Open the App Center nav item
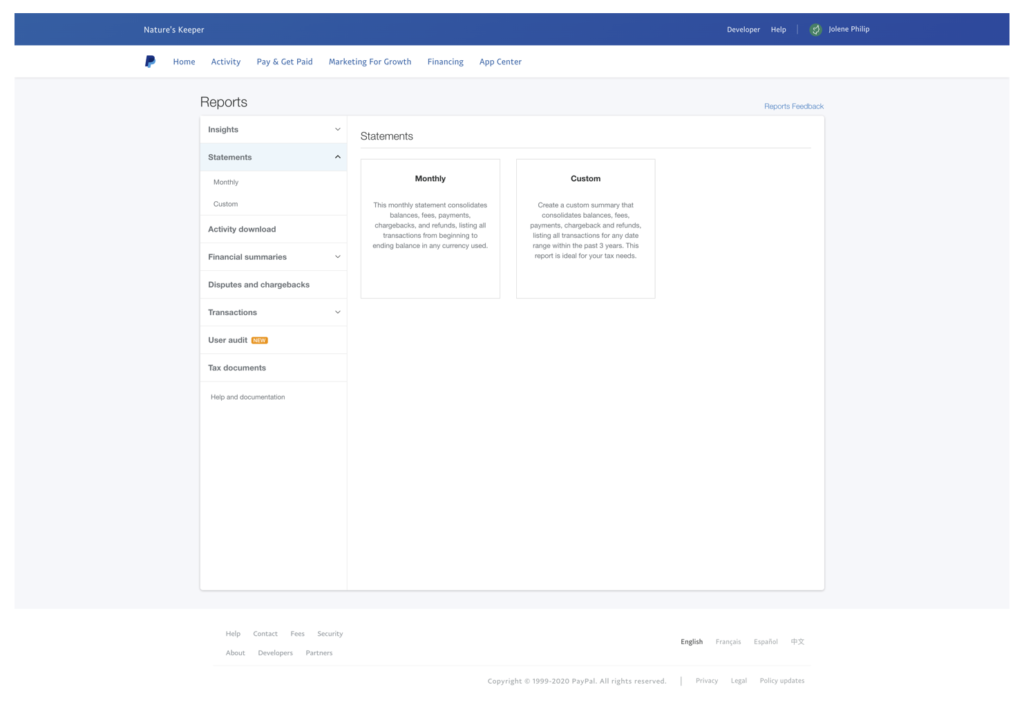The width and height of the screenshot is (1024, 714). pos(500,61)
